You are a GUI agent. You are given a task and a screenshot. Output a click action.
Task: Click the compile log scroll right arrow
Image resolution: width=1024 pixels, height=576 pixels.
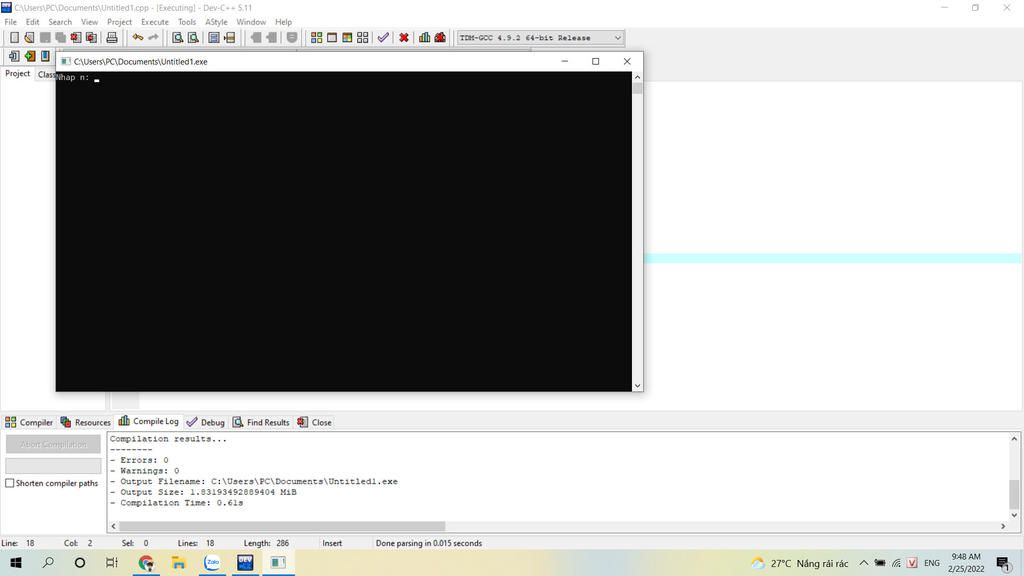coord(1003,526)
